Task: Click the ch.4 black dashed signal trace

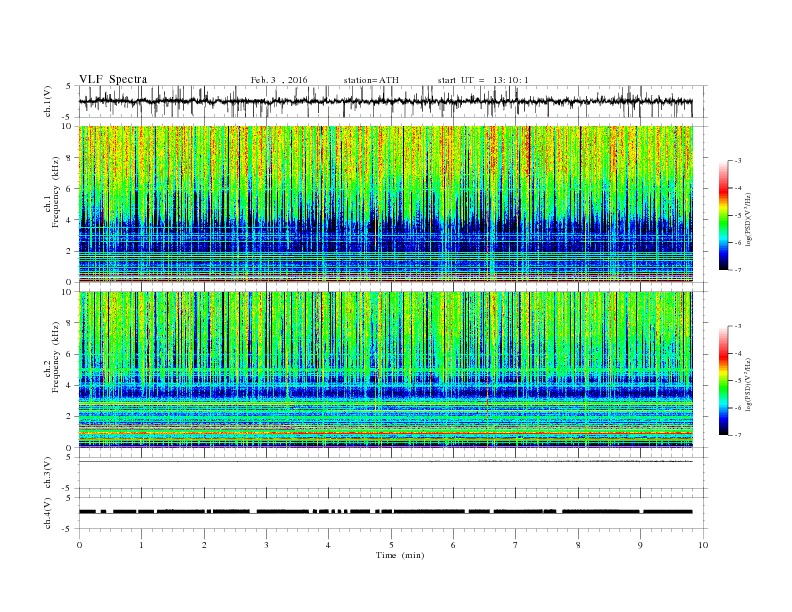Action: click(x=385, y=512)
